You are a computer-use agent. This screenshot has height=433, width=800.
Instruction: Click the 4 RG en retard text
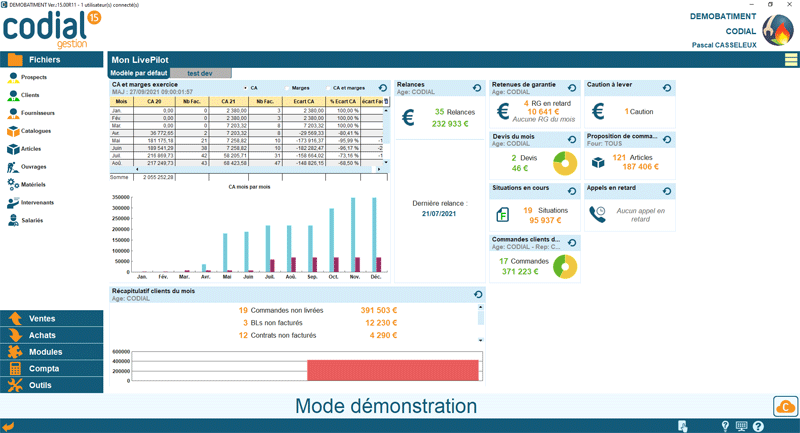coord(547,103)
